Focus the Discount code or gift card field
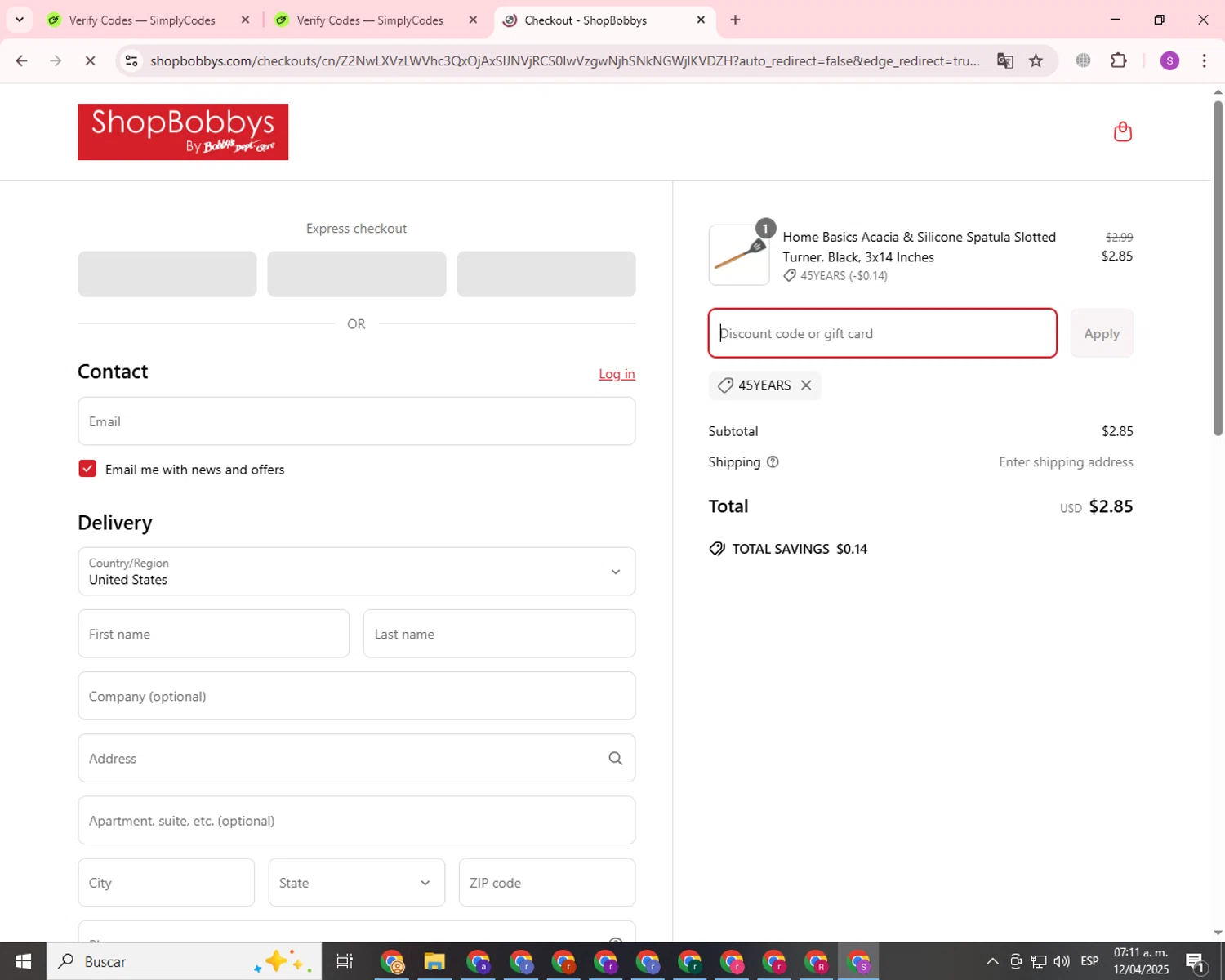 (x=883, y=333)
